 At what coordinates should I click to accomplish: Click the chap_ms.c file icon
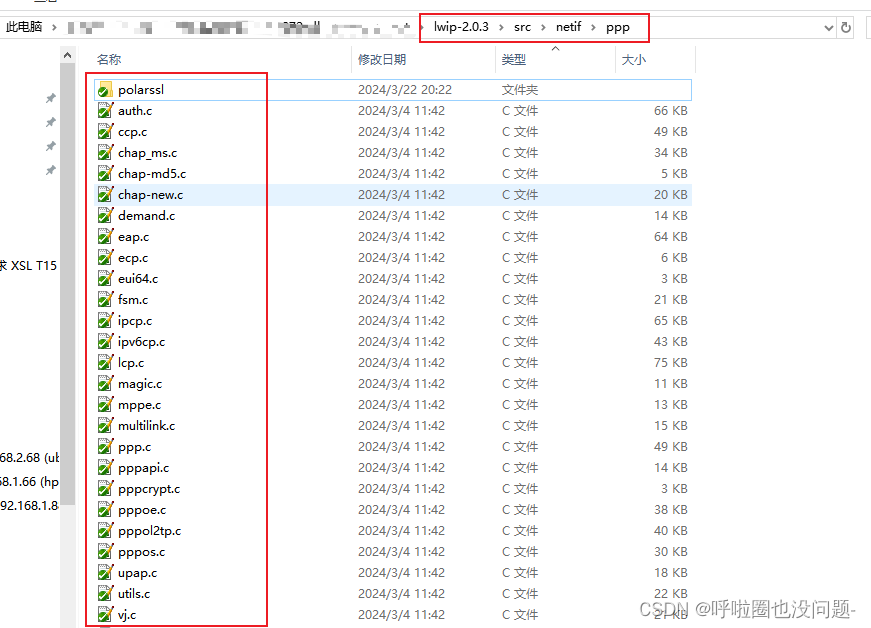coord(105,153)
